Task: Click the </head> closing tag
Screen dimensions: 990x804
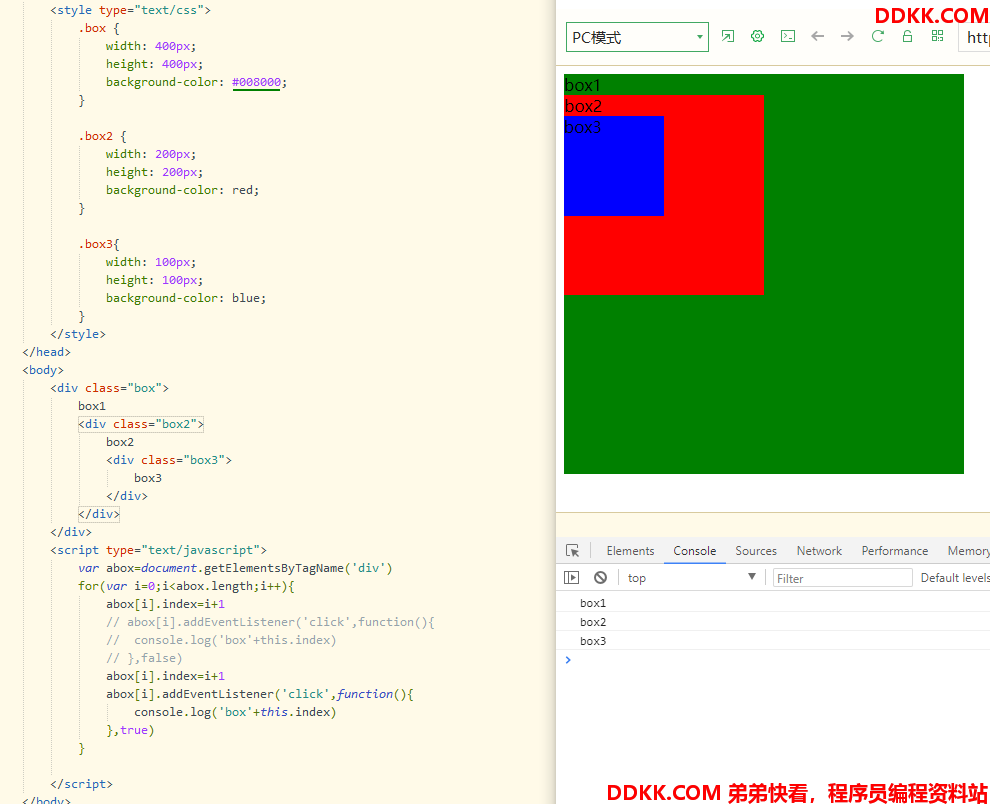Action: [47, 352]
